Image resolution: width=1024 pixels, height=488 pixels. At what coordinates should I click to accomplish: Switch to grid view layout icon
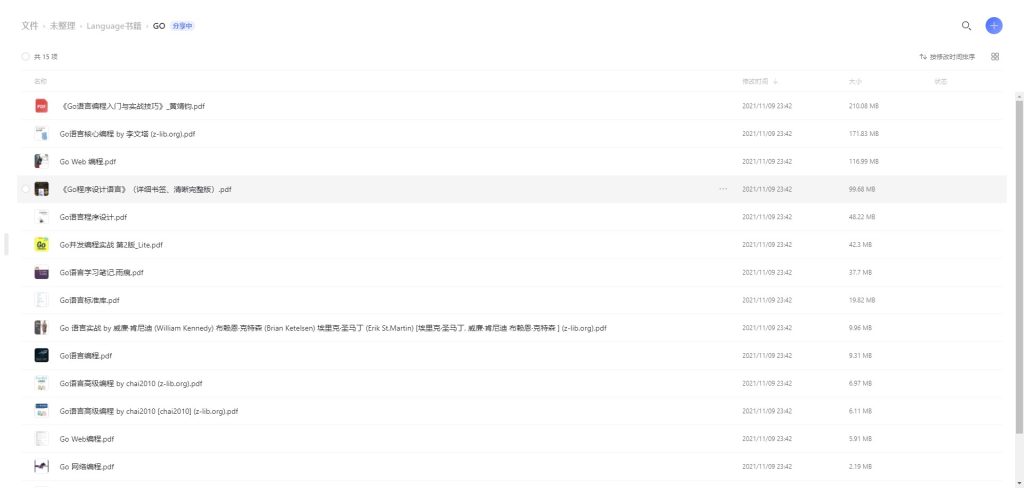995,57
